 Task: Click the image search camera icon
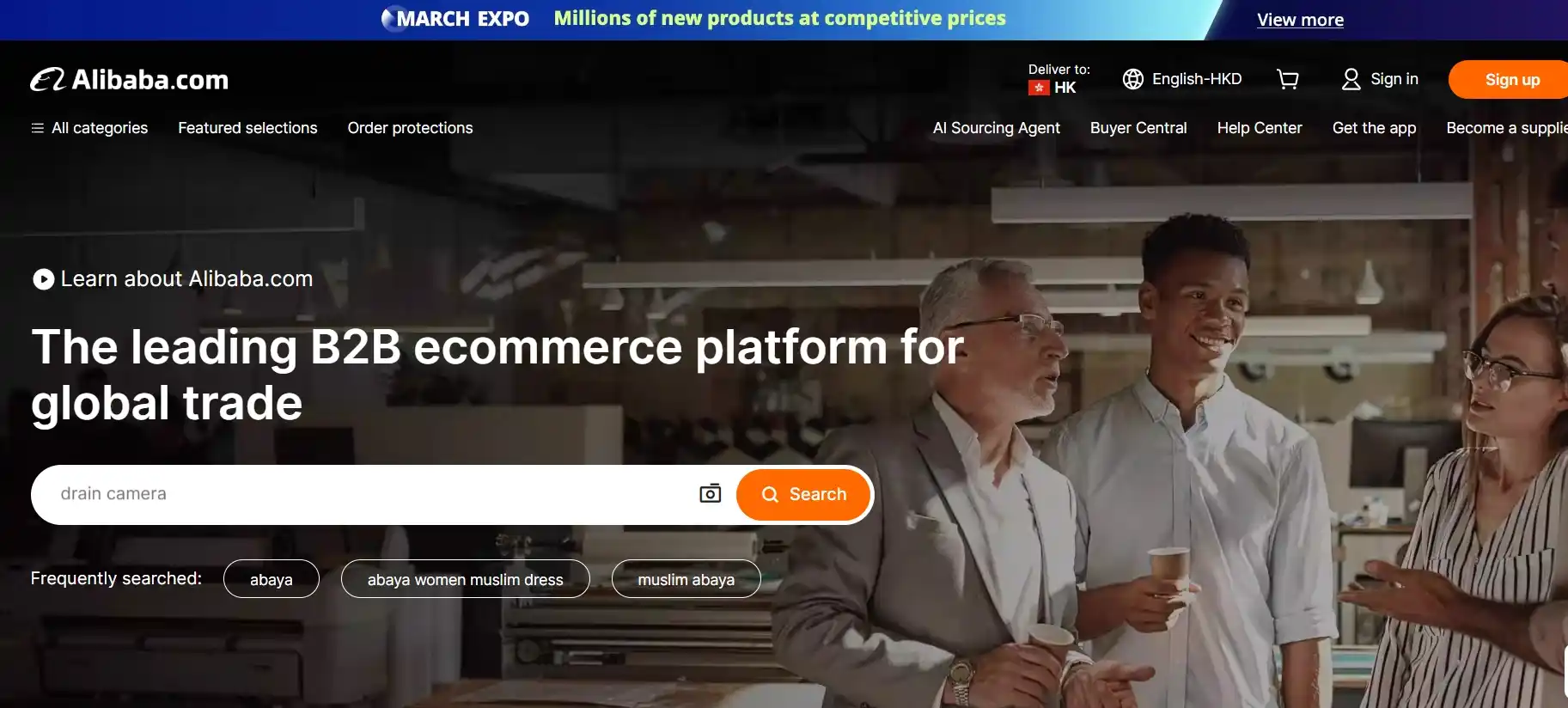click(x=711, y=493)
